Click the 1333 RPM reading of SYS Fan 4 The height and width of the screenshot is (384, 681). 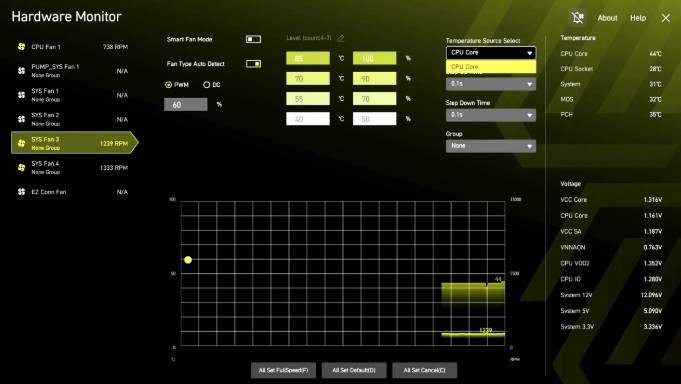pyautogui.click(x=114, y=168)
